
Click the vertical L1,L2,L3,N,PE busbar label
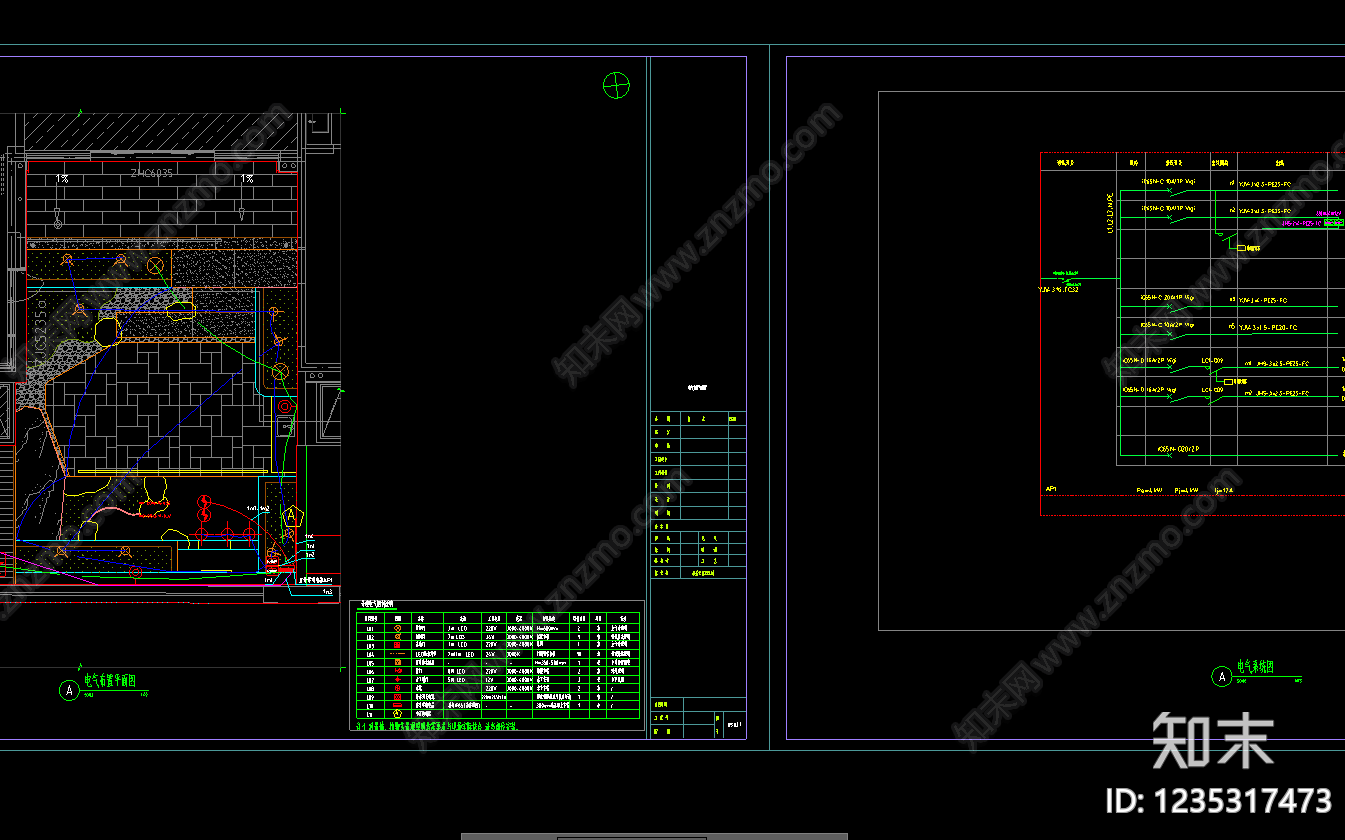pyautogui.click(x=1110, y=212)
